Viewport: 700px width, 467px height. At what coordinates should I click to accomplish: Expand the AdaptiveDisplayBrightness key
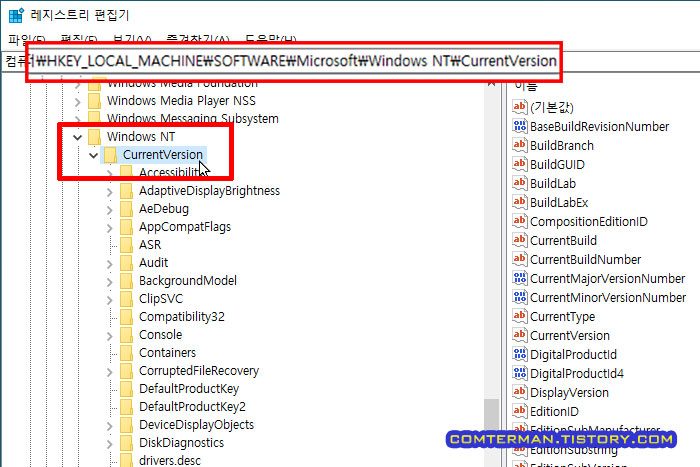[110, 192]
